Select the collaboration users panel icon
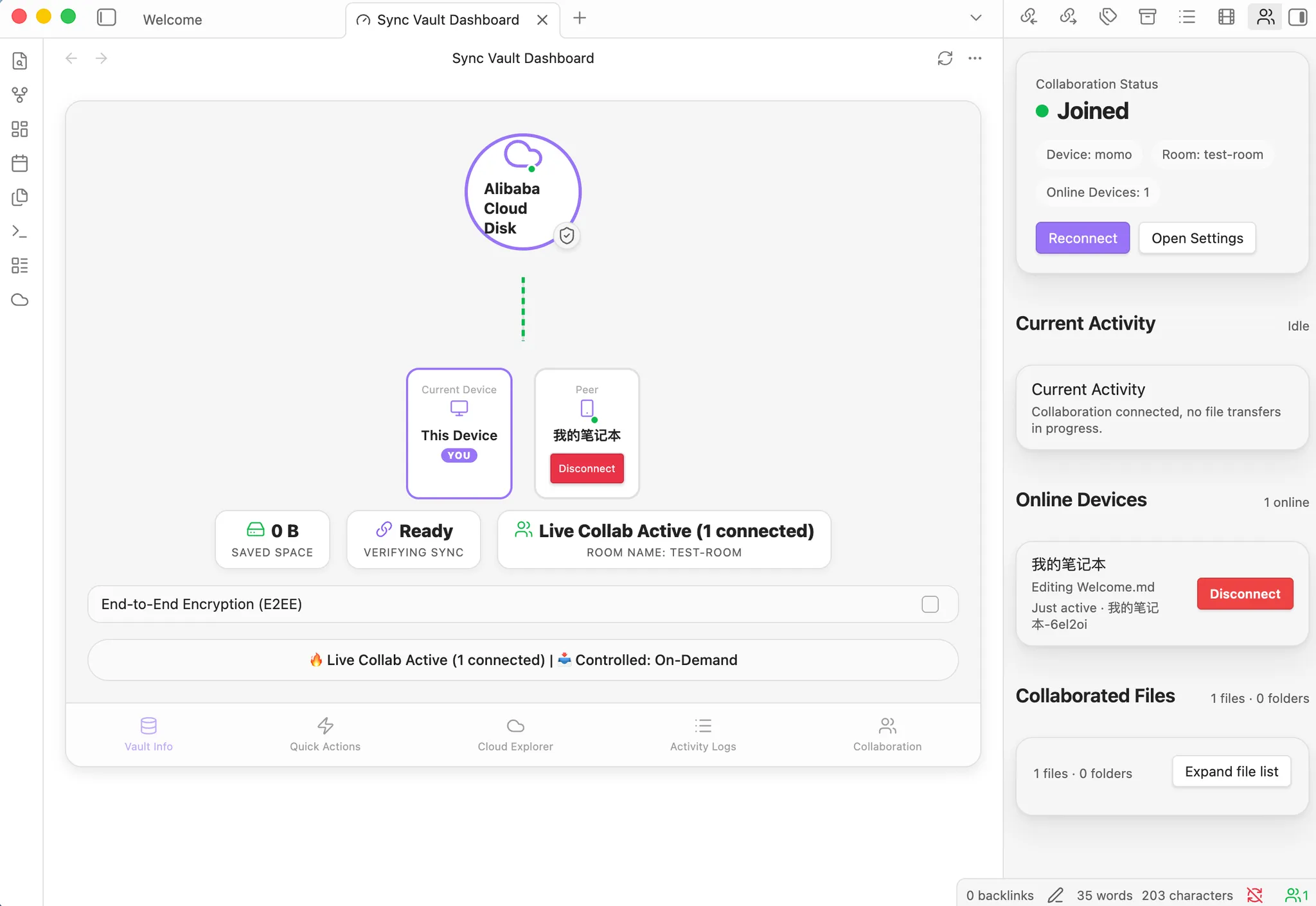Screen dimensions: 1316x906 click(x=1265, y=17)
